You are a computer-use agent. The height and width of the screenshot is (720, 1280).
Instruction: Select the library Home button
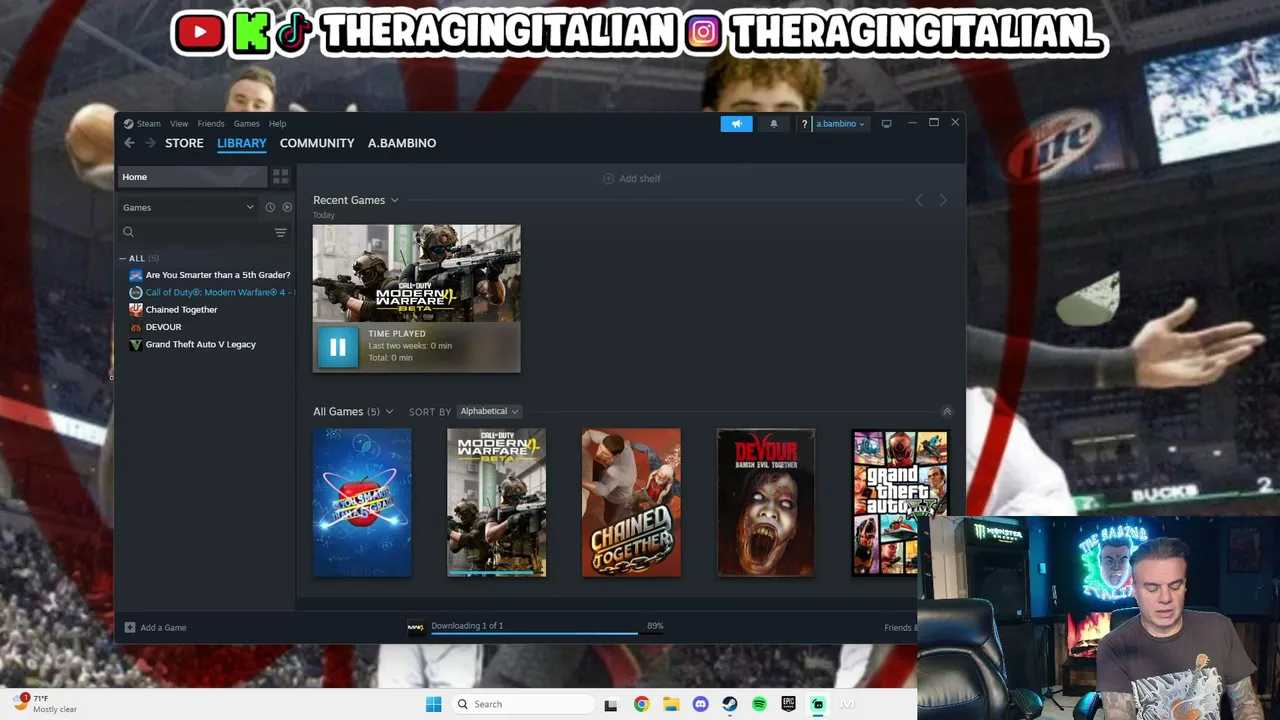pos(191,177)
